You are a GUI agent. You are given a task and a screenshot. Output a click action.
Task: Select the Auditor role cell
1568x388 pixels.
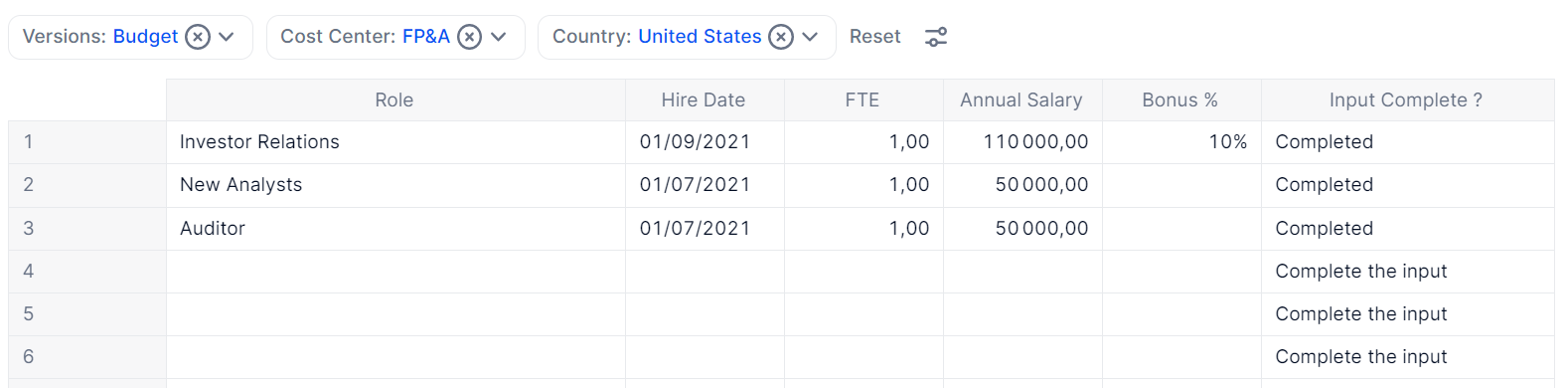[x=395, y=229]
